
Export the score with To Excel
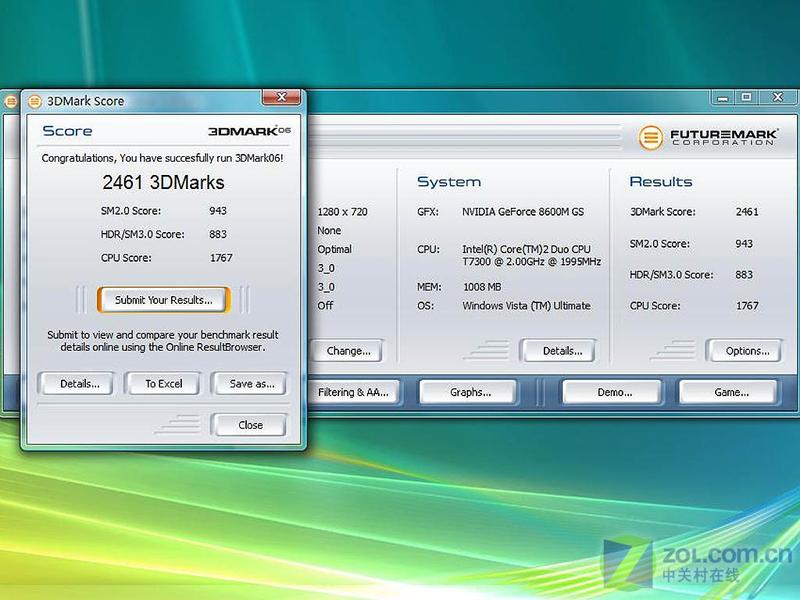tap(163, 384)
